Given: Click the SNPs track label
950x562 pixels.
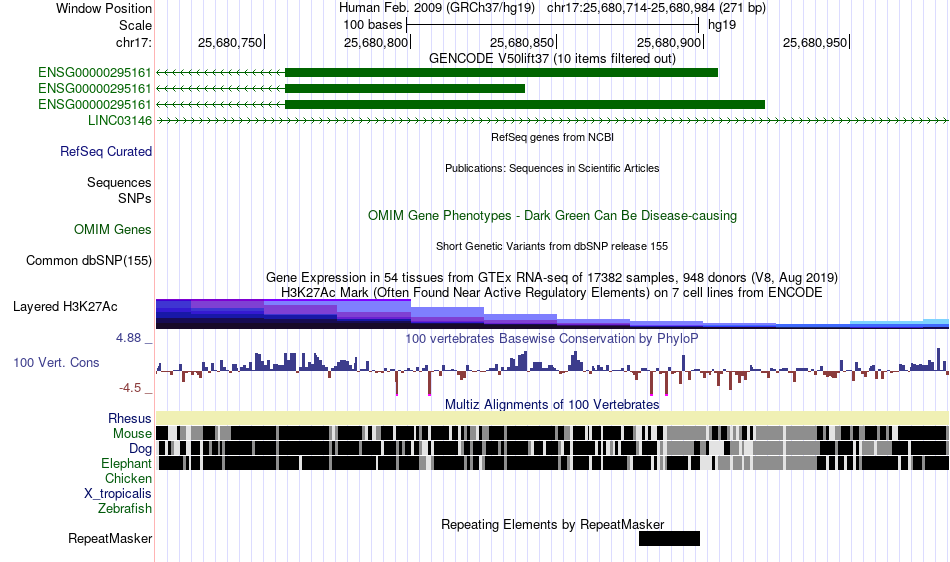Looking at the screenshot, I should click(135, 198).
